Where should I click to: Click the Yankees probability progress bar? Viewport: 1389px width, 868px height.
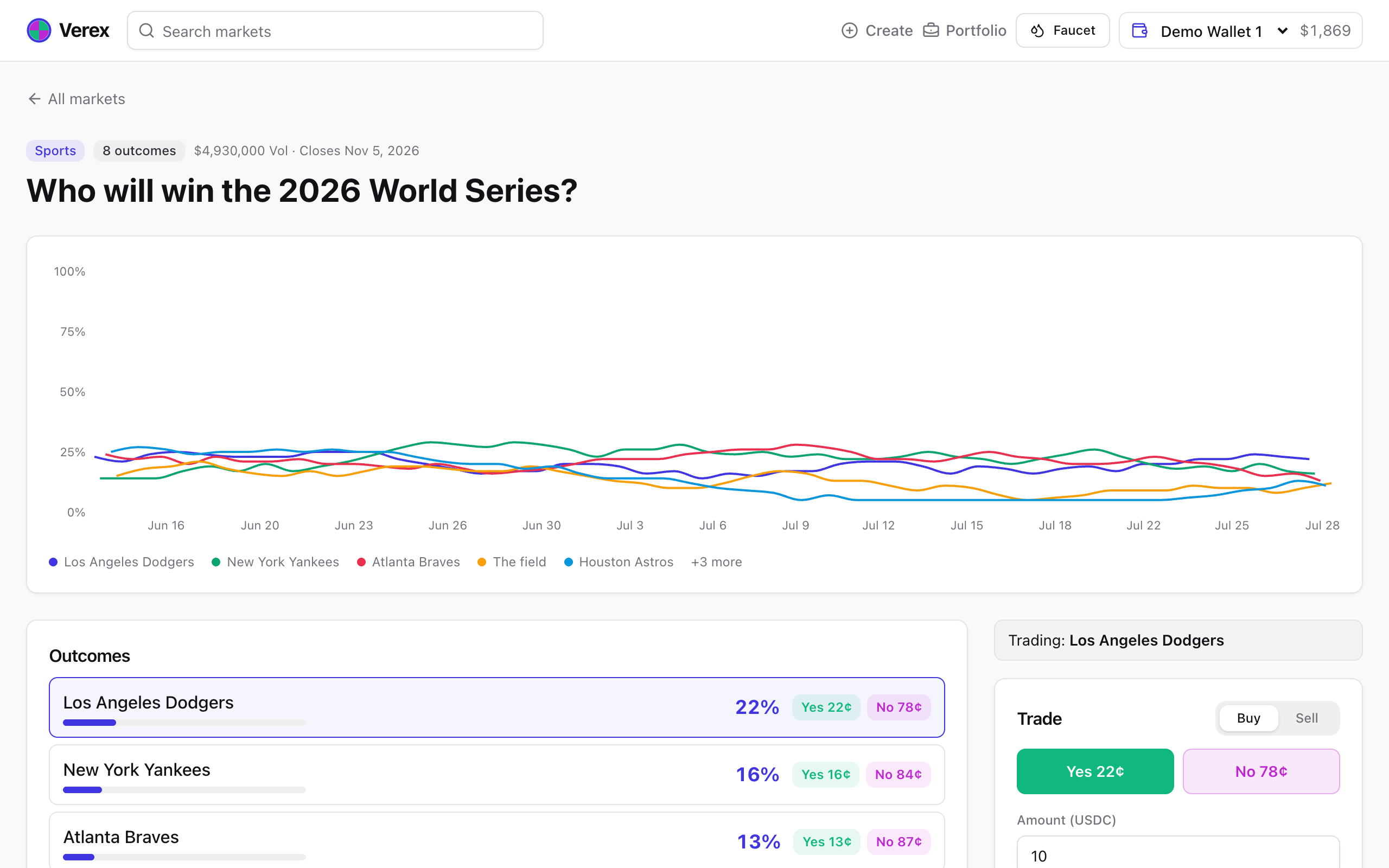[184, 790]
